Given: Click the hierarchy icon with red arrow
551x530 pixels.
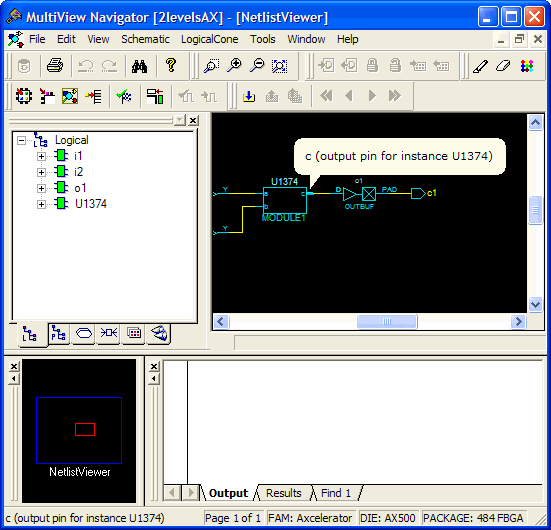Looking at the screenshot, I should (47, 96).
